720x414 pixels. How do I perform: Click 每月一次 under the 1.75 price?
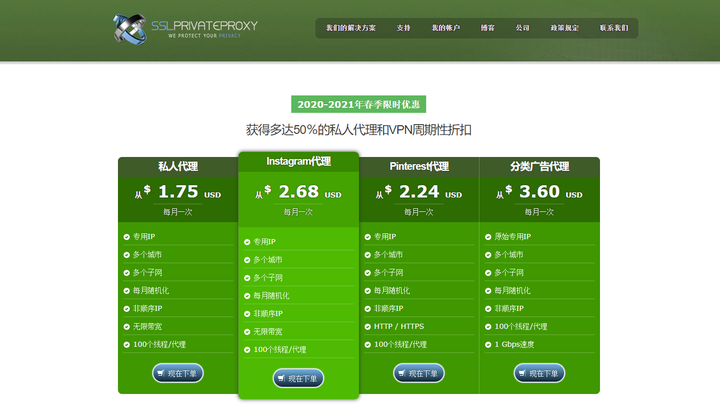pyautogui.click(x=178, y=212)
